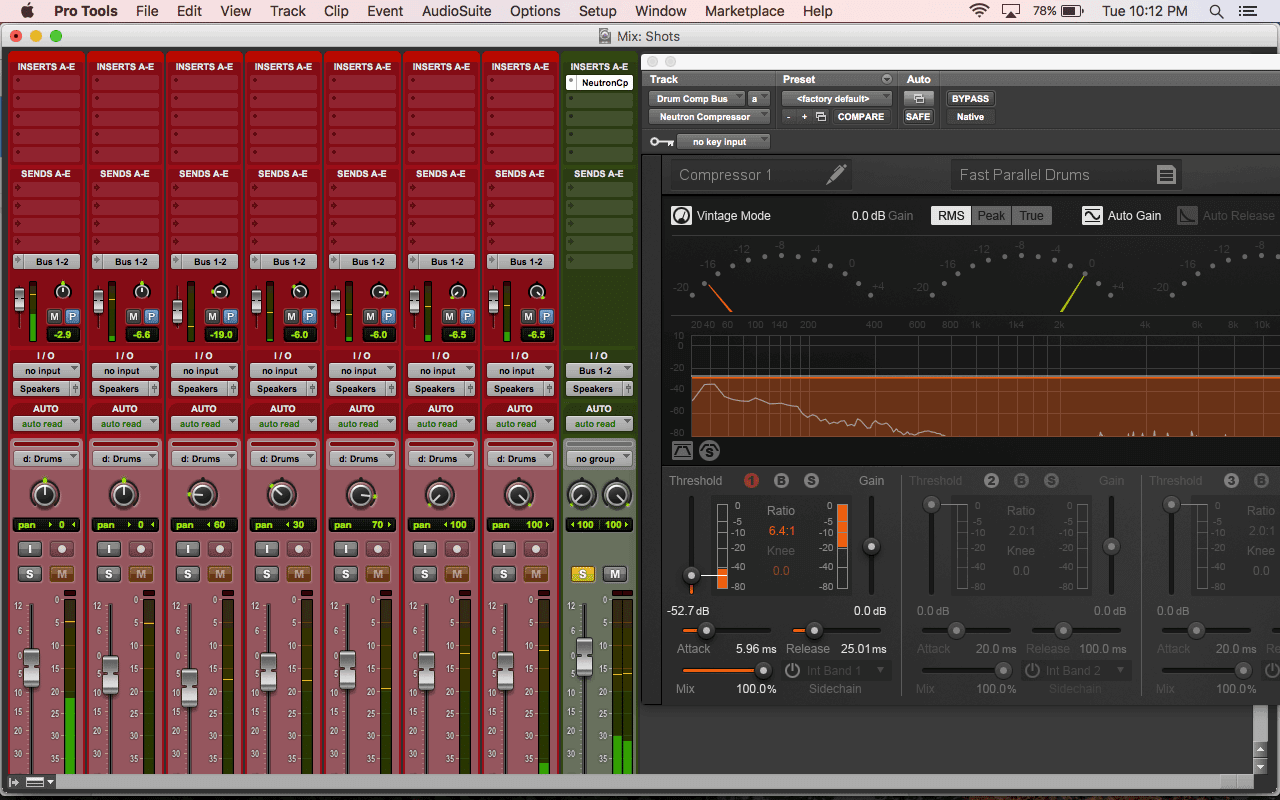Click the first track's pan knob
Screen dimensions: 1280x800
[44, 493]
